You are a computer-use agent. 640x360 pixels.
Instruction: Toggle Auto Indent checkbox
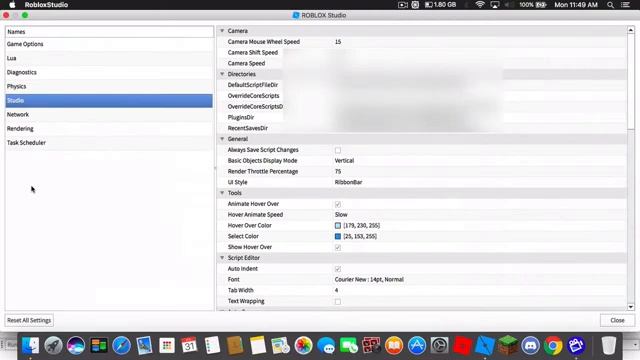pos(338,269)
